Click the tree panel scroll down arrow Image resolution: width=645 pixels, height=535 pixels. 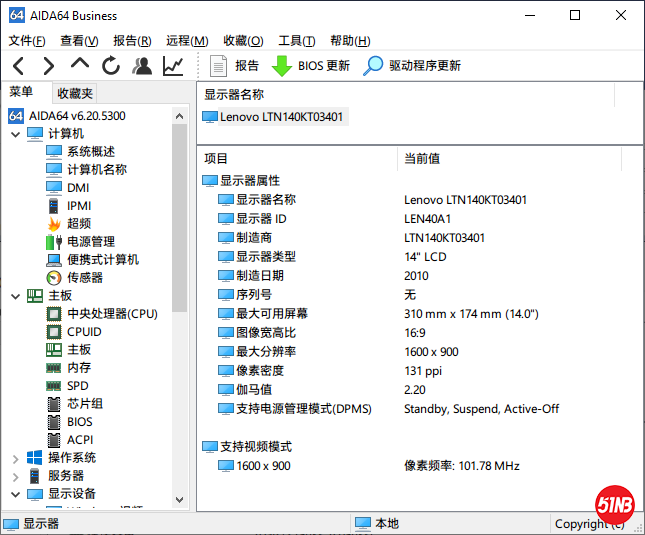180,498
